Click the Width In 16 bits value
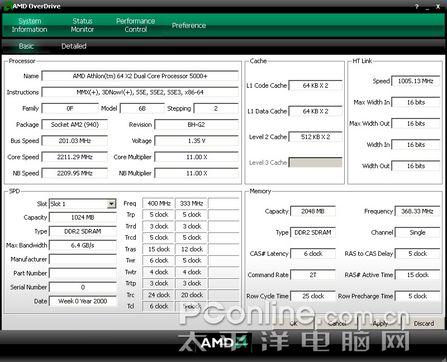 tap(416, 145)
